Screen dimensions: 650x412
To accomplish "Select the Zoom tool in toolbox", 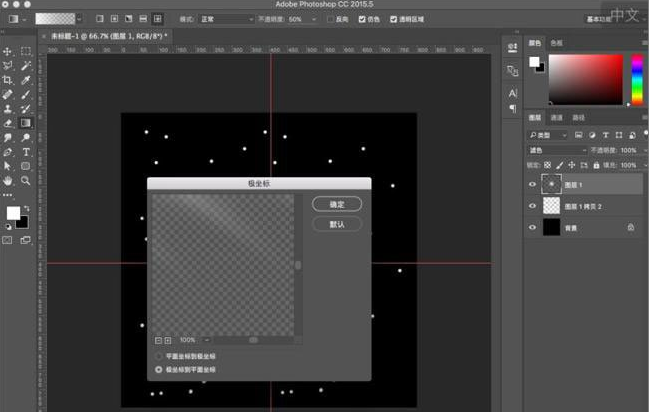I will (26, 181).
